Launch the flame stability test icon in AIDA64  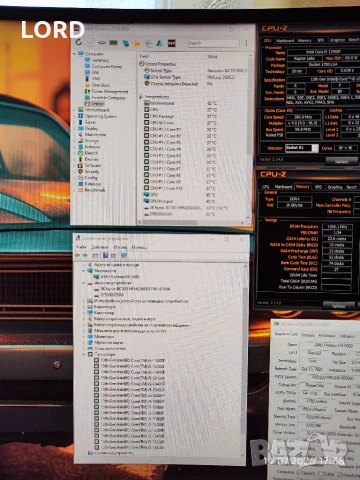[x=137, y=43]
